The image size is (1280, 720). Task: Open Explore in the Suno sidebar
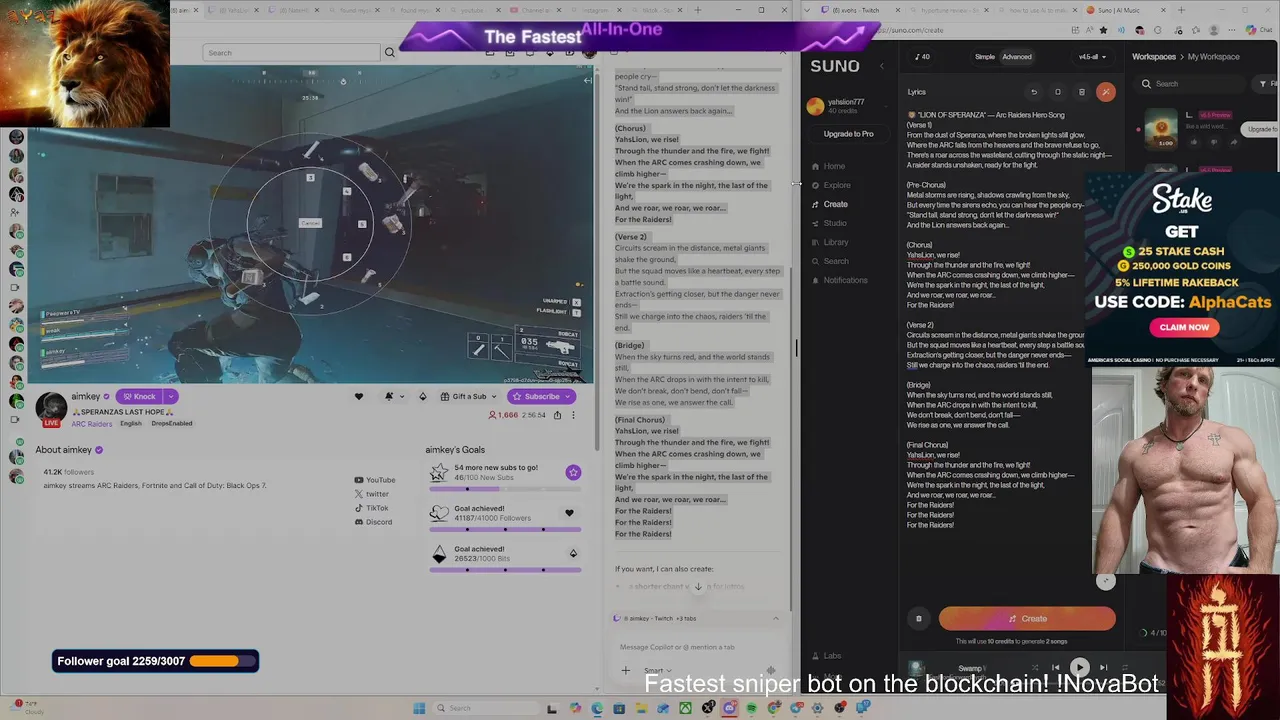(831, 185)
